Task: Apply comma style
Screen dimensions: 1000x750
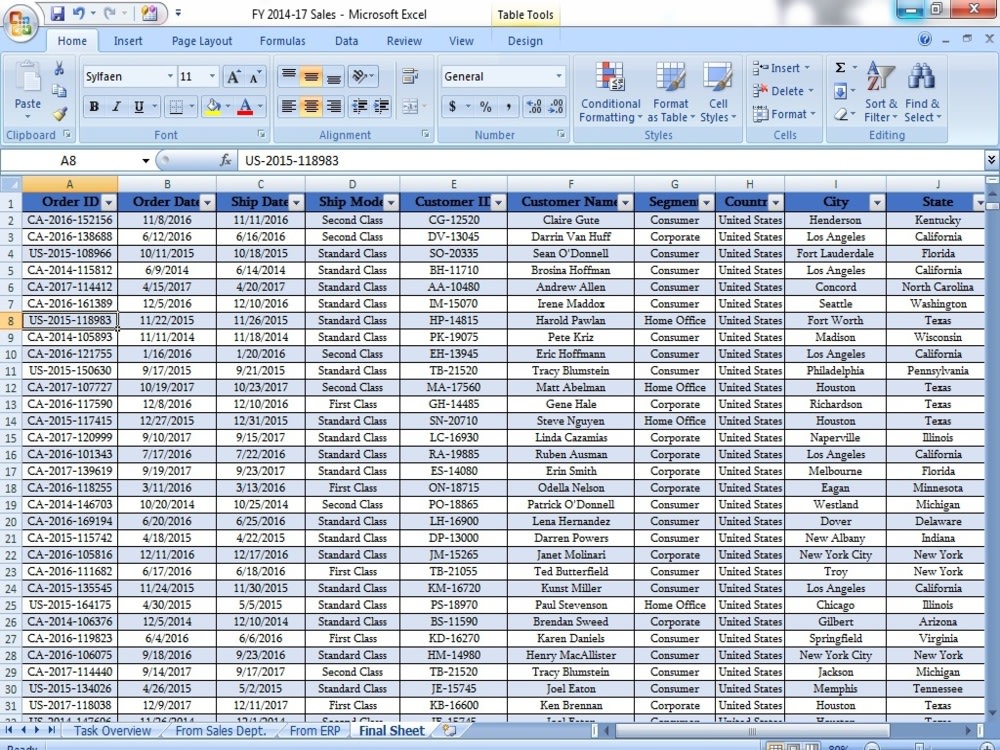Action: point(508,107)
